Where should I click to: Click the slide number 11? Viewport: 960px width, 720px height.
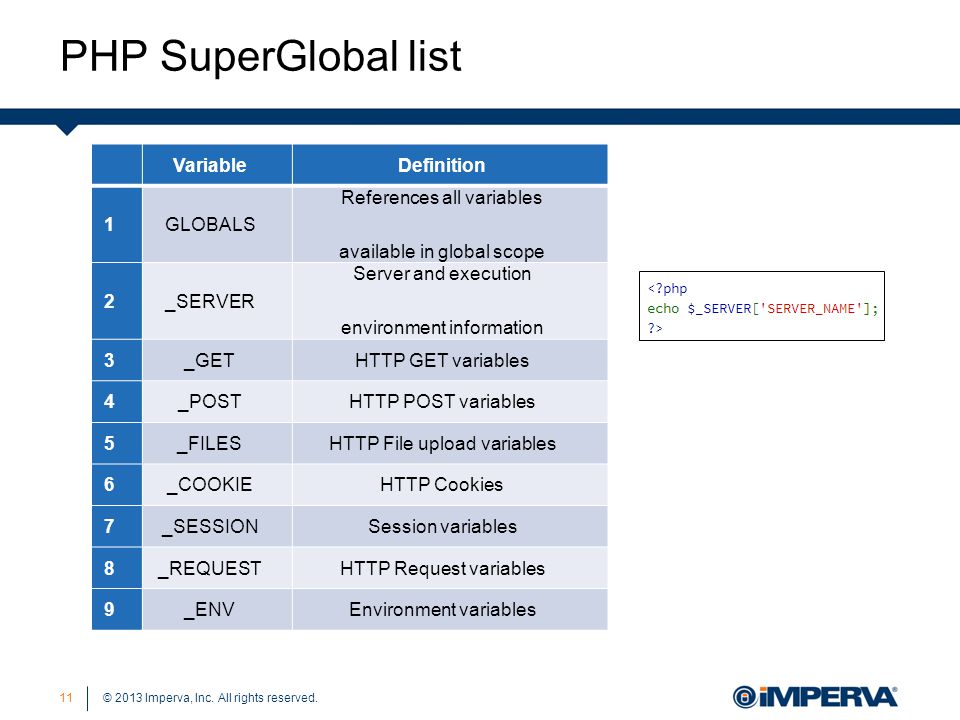66,697
